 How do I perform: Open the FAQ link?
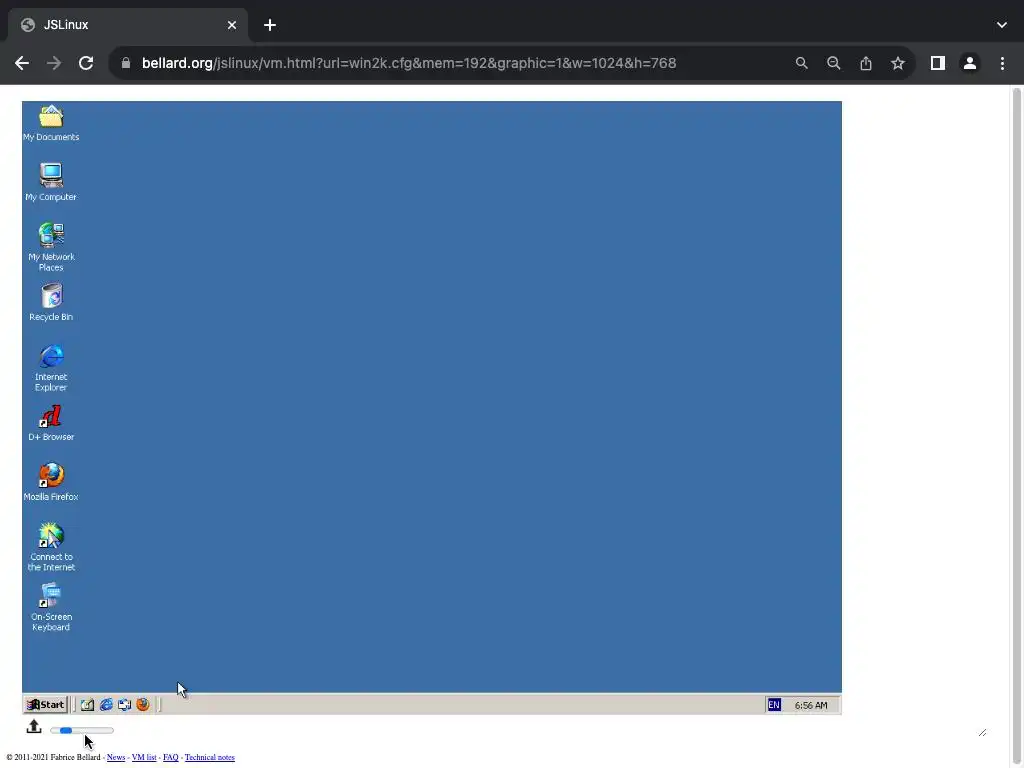(170, 758)
